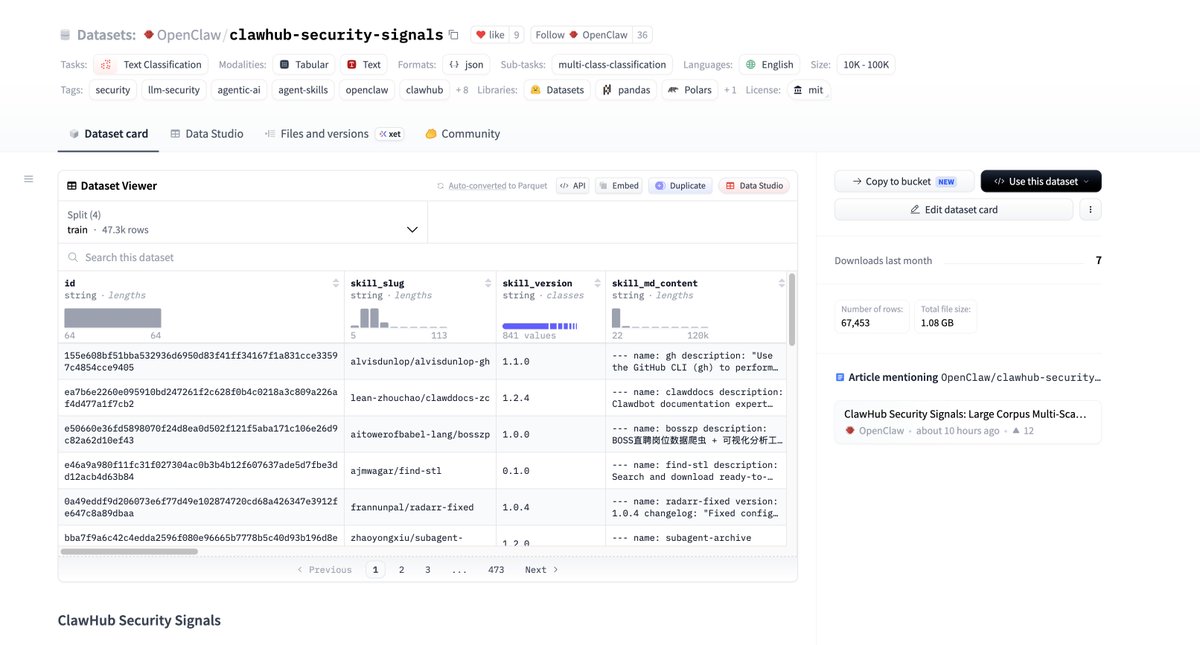Viewport: 1200px width, 645px height.
Task: Click the table's vertical scrollbar
Action: [x=792, y=309]
